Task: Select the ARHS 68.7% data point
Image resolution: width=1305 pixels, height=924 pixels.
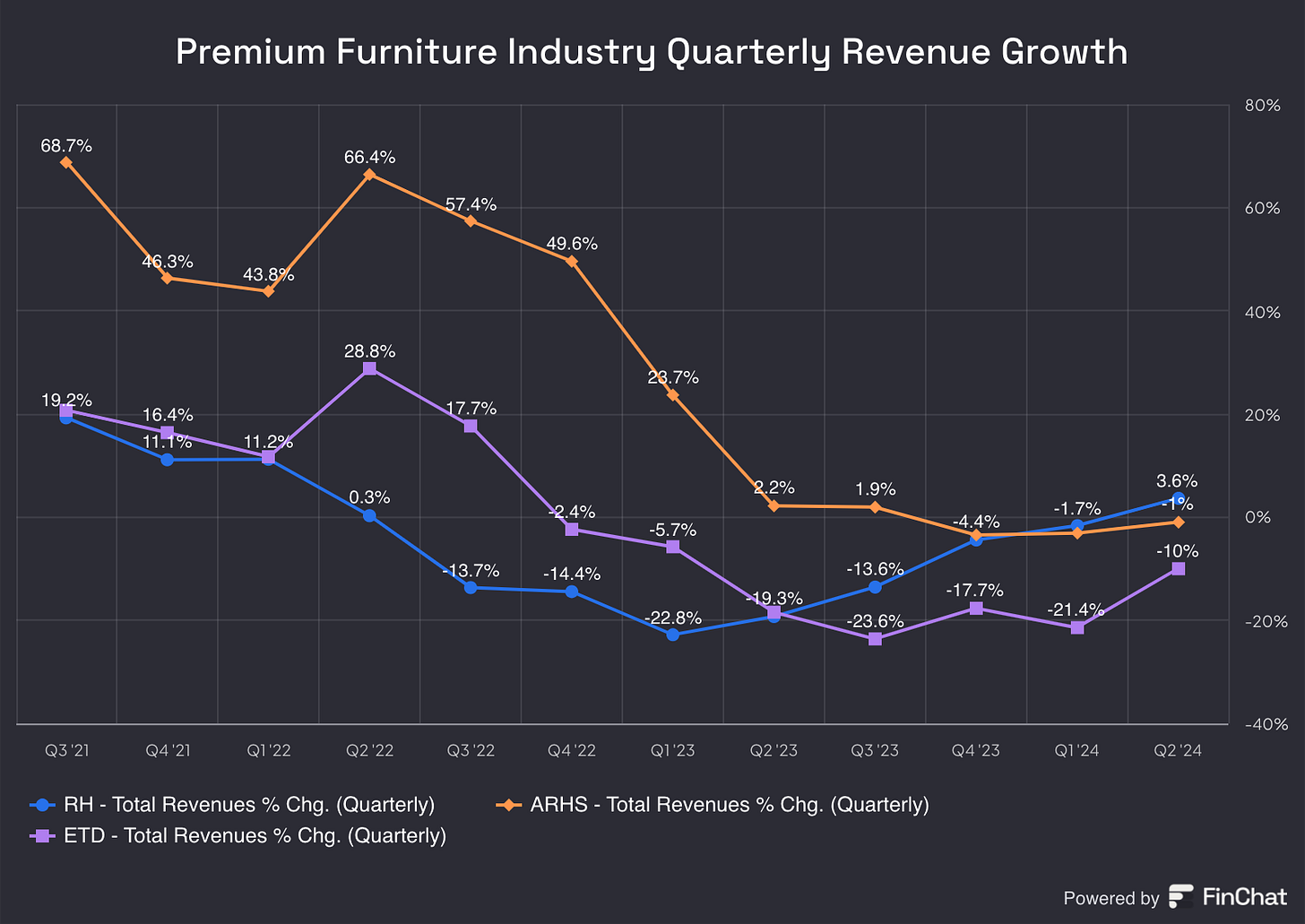Action: click(x=66, y=162)
